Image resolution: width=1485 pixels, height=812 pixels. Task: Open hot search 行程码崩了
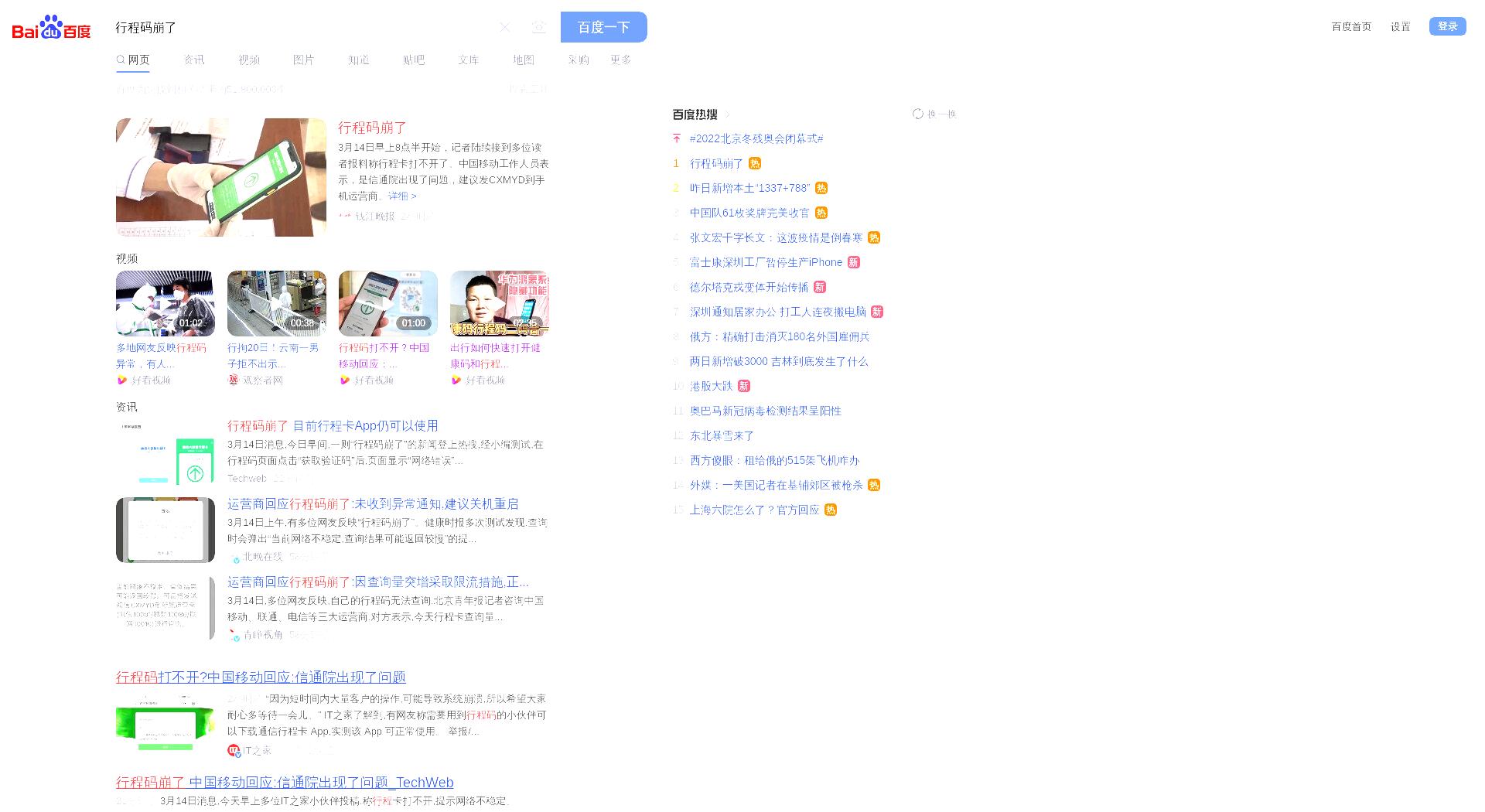click(716, 164)
